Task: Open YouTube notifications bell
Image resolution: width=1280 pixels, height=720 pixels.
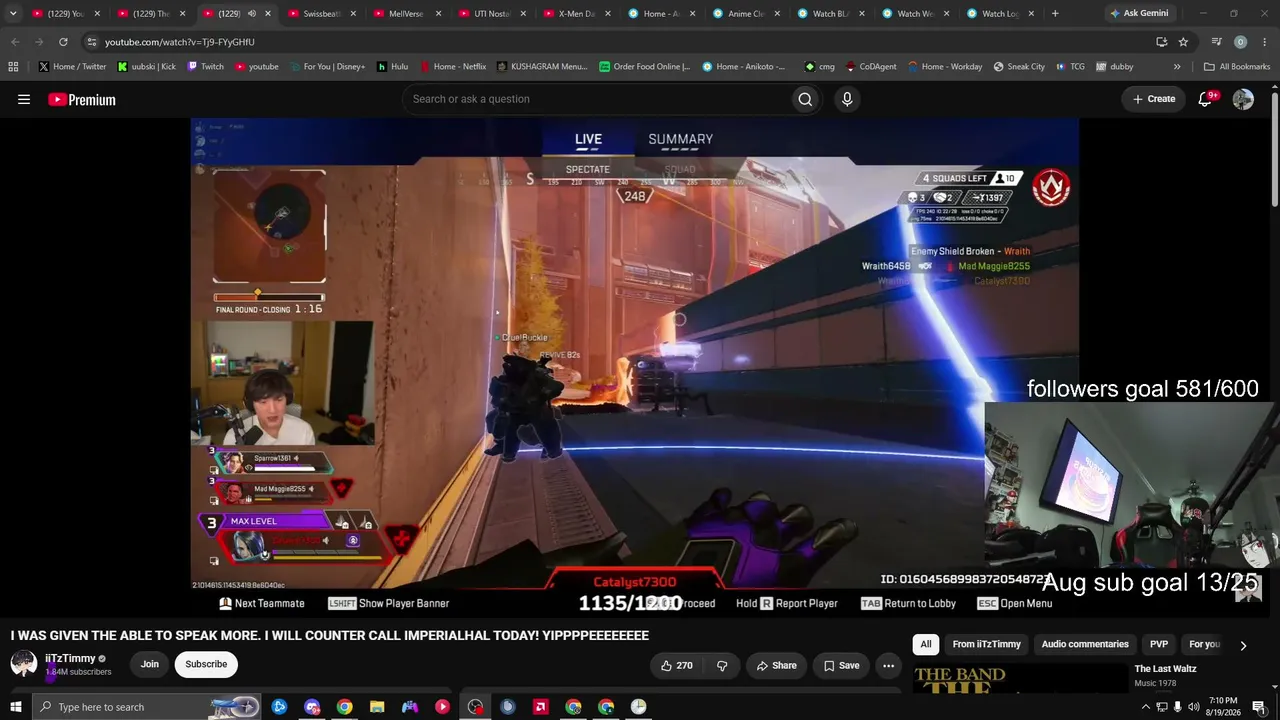Action: (x=1206, y=99)
